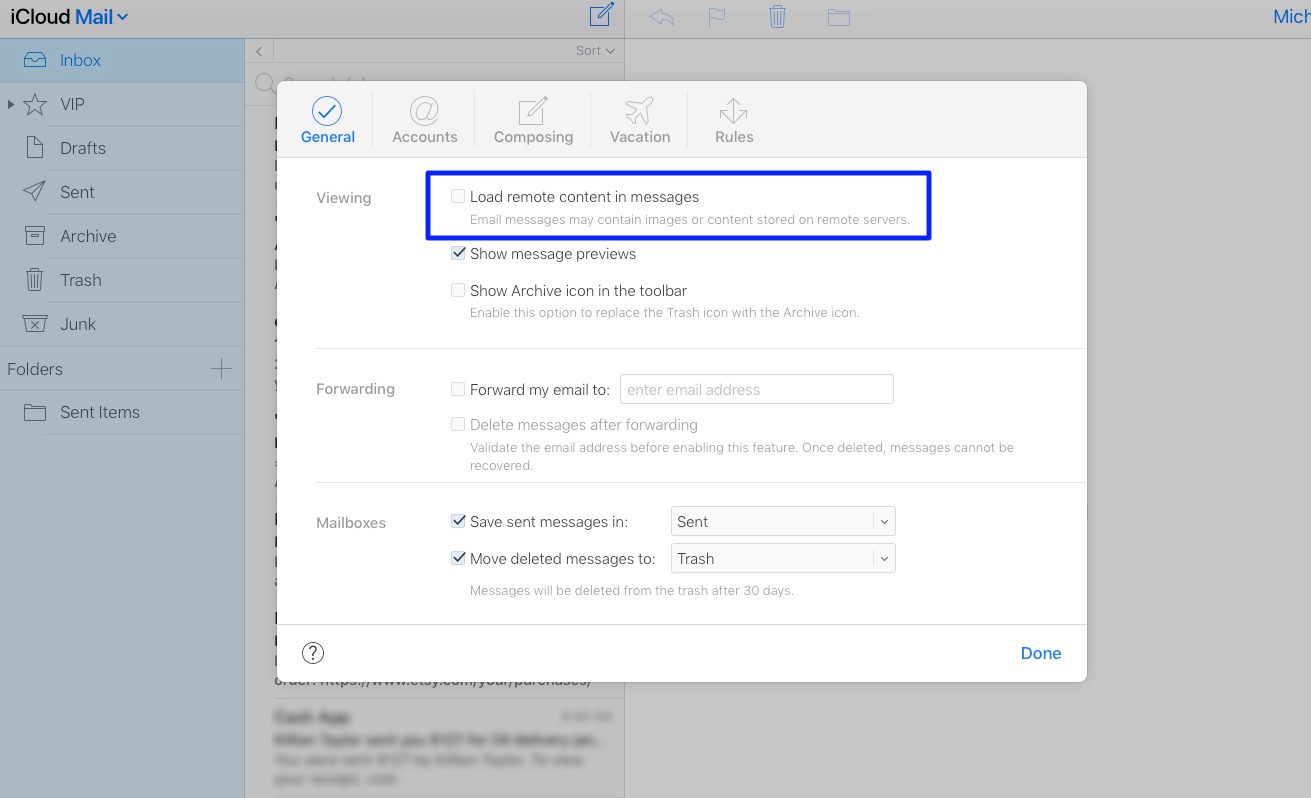Screen dimensions: 1311x798
Task: Enable Show Archive icon in the toolbar
Action: (458, 290)
